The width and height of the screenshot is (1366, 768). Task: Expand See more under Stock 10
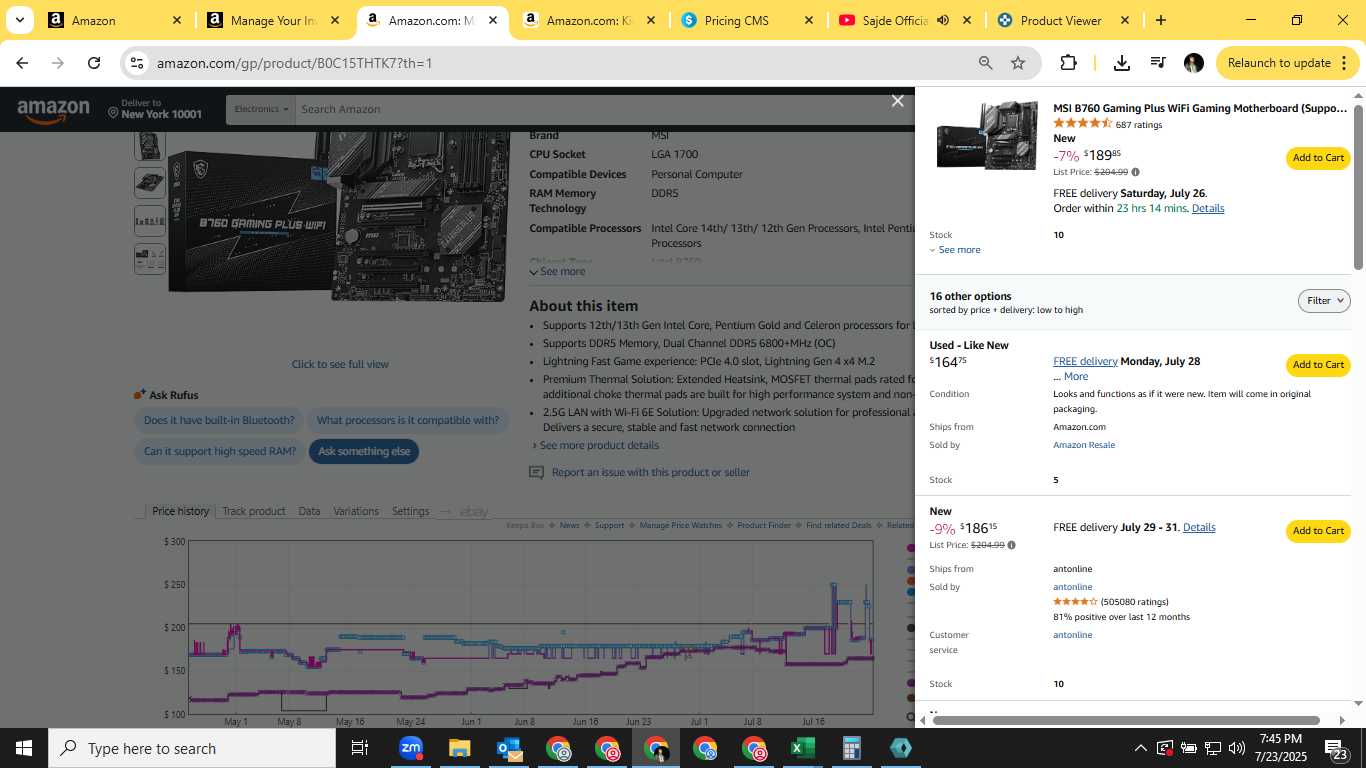point(955,250)
